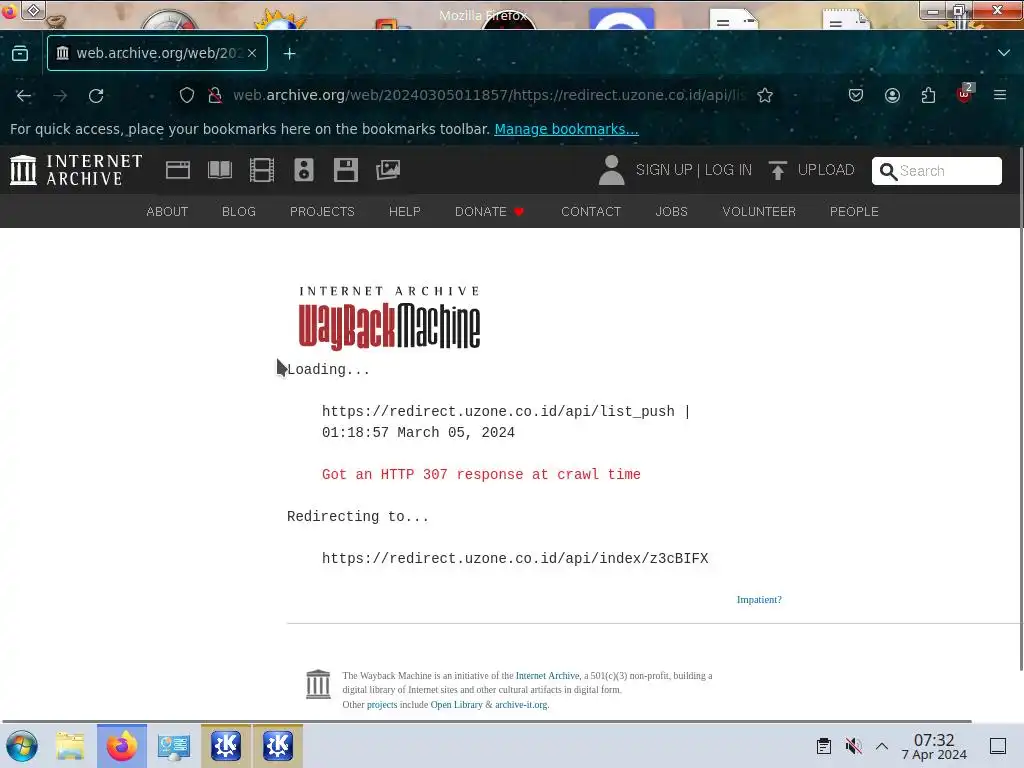Close the web.archive.org tab
The image size is (1024, 768).
click(252, 53)
